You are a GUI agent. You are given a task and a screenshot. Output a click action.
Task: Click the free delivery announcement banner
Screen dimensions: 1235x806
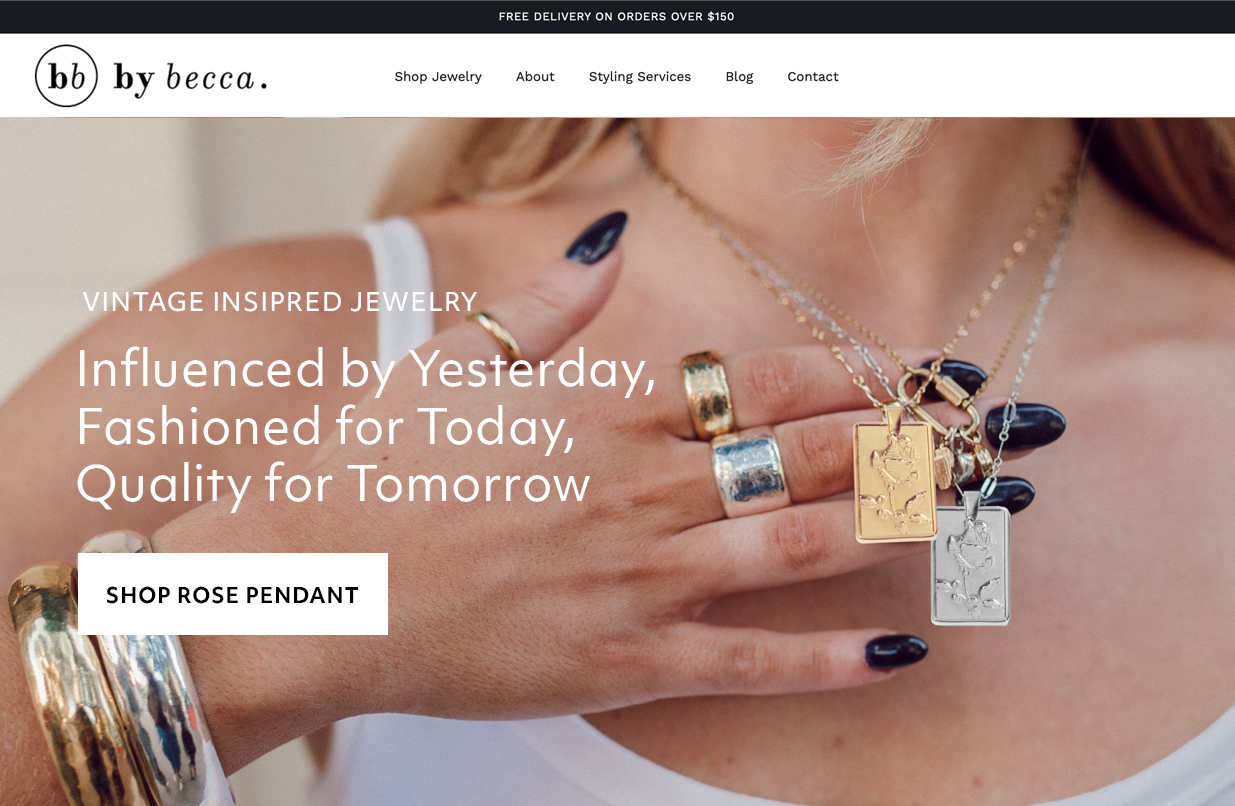click(x=617, y=17)
